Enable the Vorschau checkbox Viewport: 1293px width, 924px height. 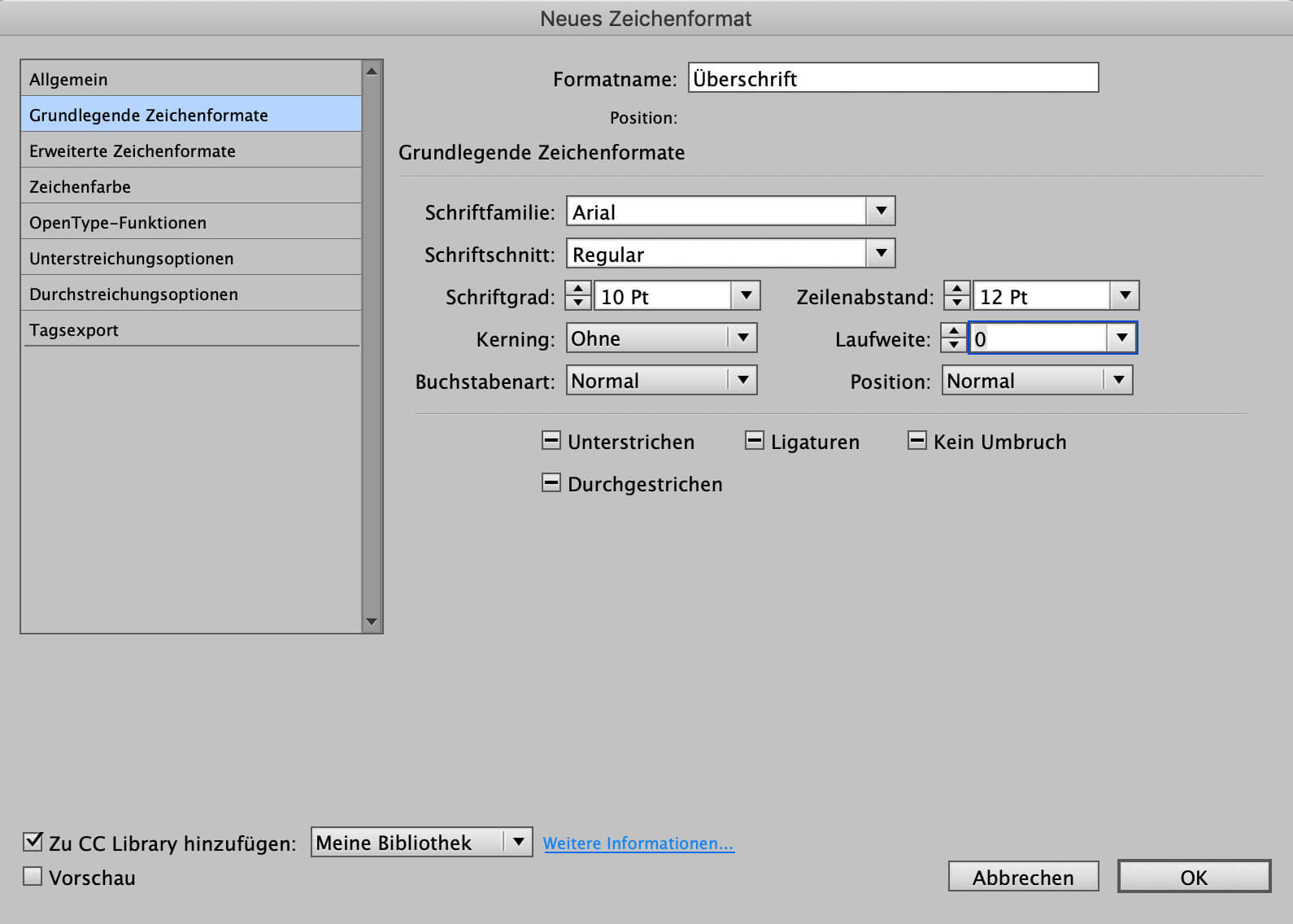pyautogui.click(x=33, y=877)
